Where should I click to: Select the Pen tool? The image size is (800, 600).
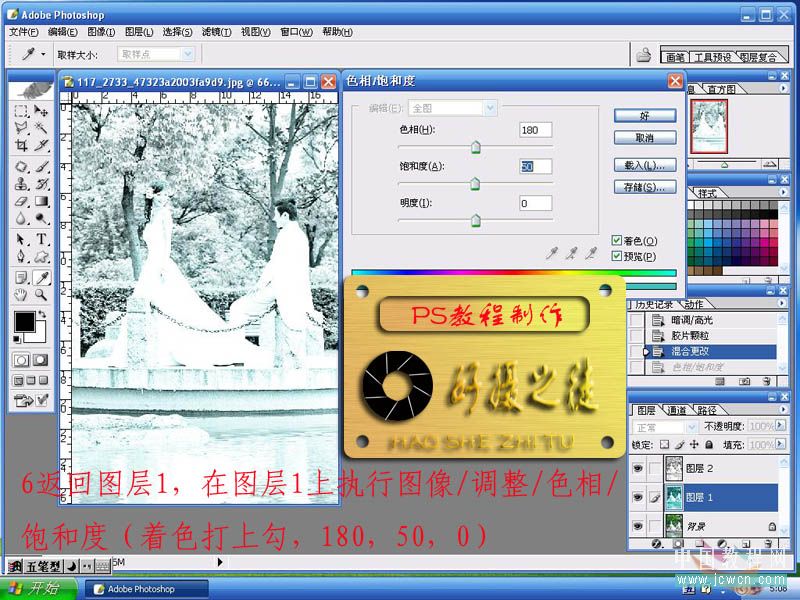(x=21, y=256)
